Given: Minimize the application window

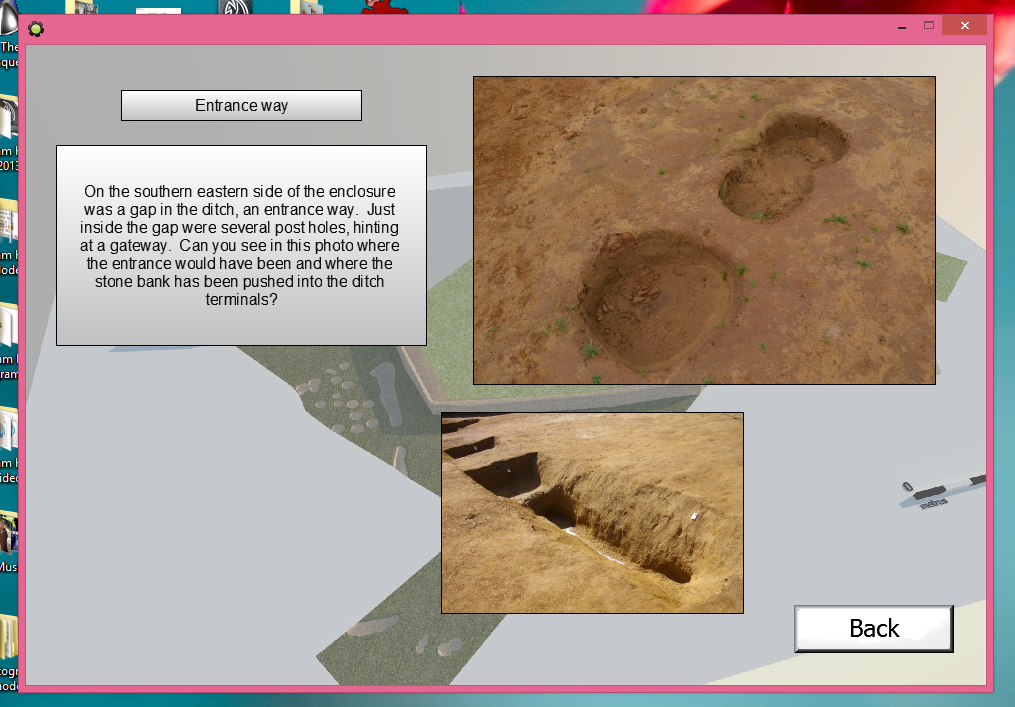Looking at the screenshot, I should (x=902, y=26).
